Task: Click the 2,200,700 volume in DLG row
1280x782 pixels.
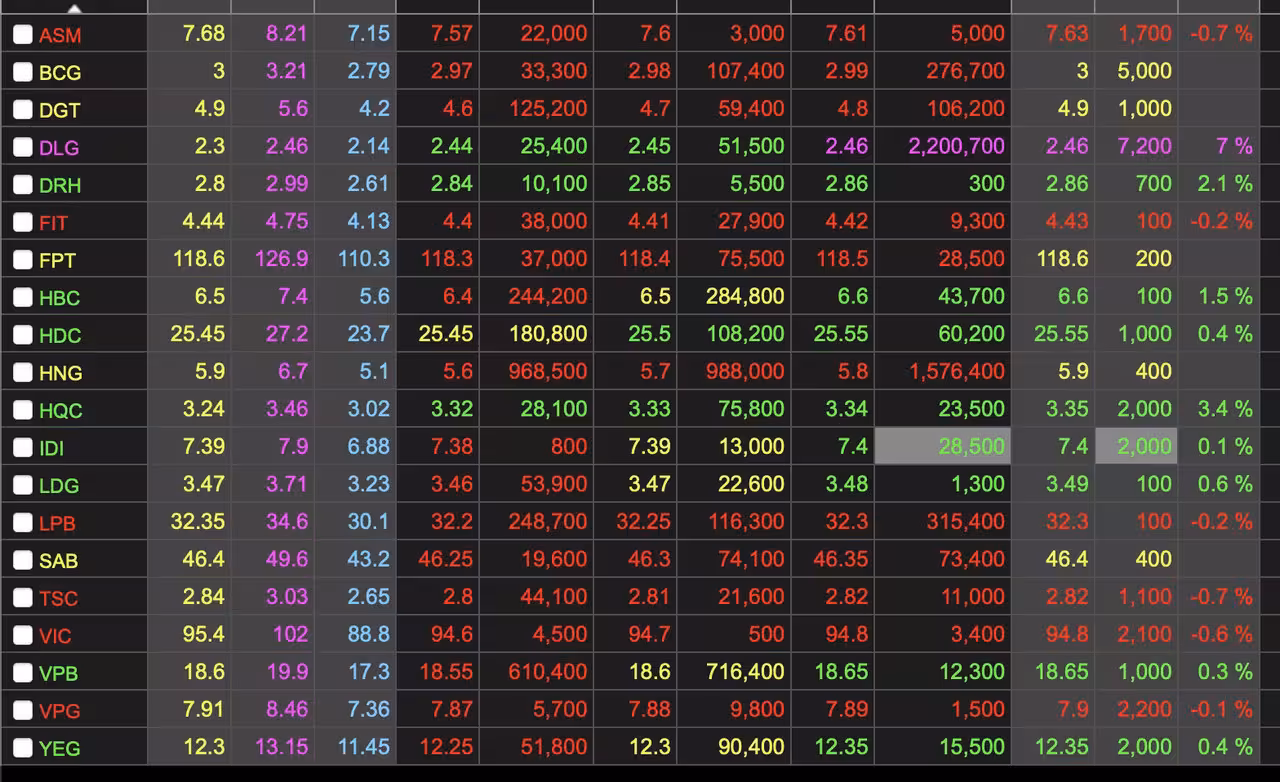Action: [957, 146]
